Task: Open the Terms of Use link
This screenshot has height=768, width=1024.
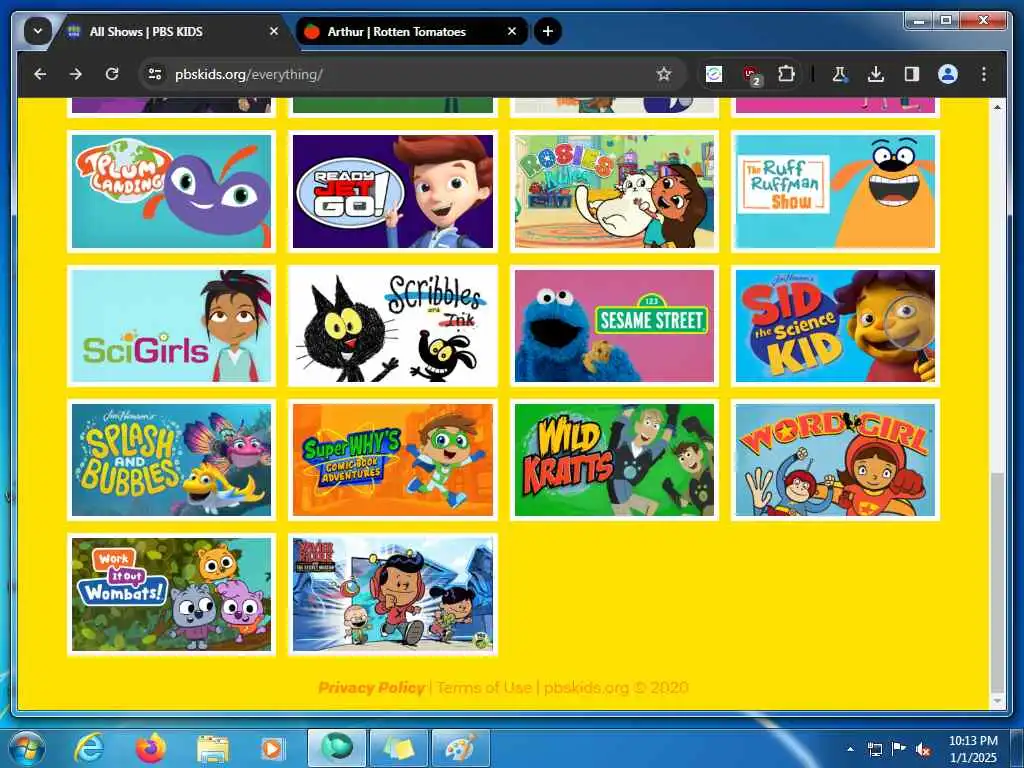Action: (484, 688)
